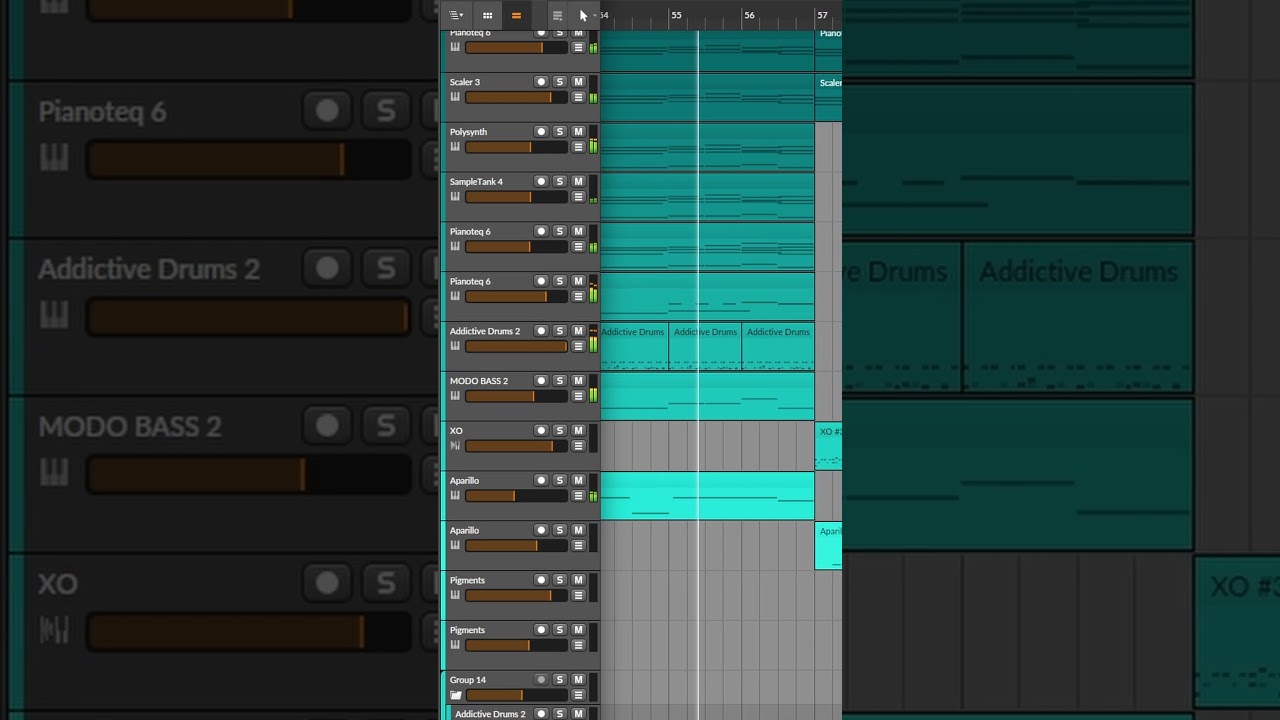
Task: Click the Scaler 3 track's keyboard instrument icon
Action: pos(455,97)
